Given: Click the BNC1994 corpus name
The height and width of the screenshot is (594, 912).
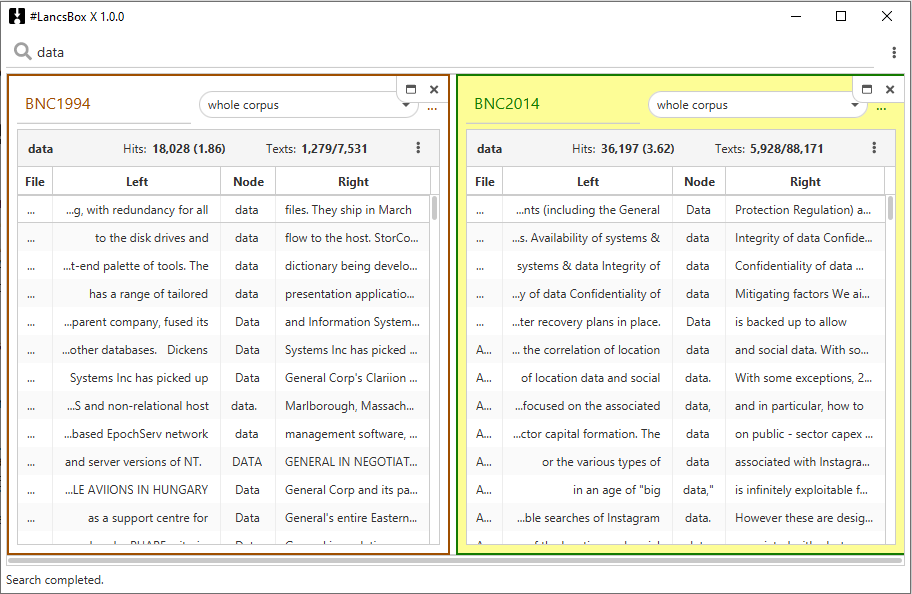Looking at the screenshot, I should 58,104.
